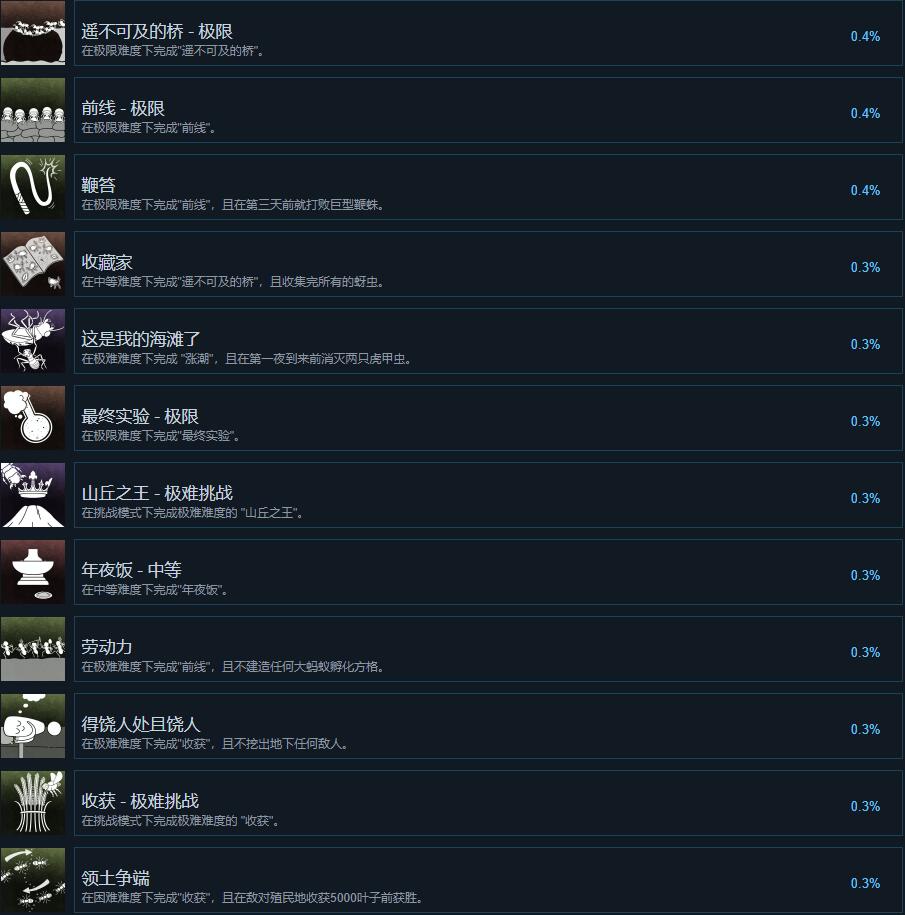
Task: Click the 前线 - 极限 ant soldiers icon
Action: tap(33, 110)
